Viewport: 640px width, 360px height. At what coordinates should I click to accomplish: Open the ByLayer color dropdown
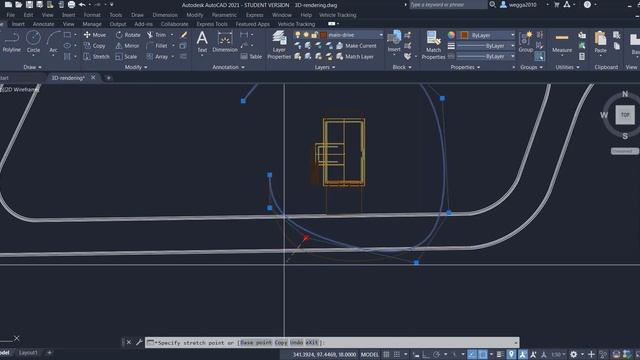click(513, 35)
